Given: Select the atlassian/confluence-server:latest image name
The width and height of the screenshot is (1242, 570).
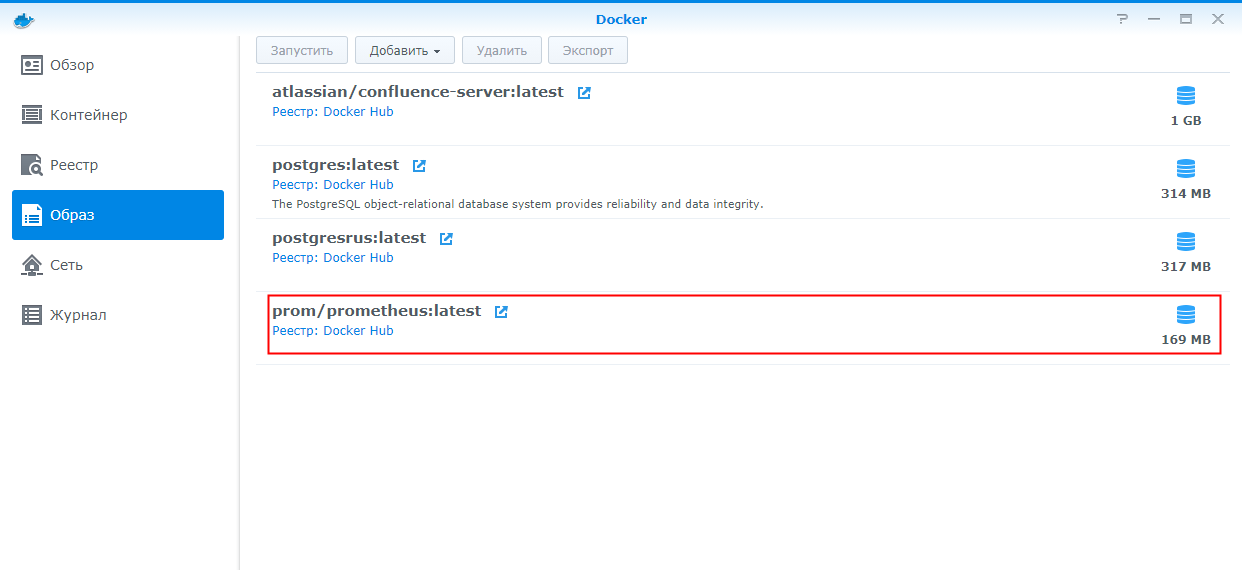Looking at the screenshot, I should tap(417, 92).
